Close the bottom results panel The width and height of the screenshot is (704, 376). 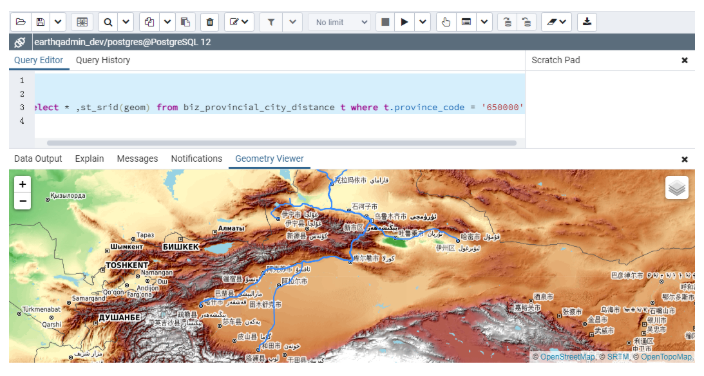point(684,159)
